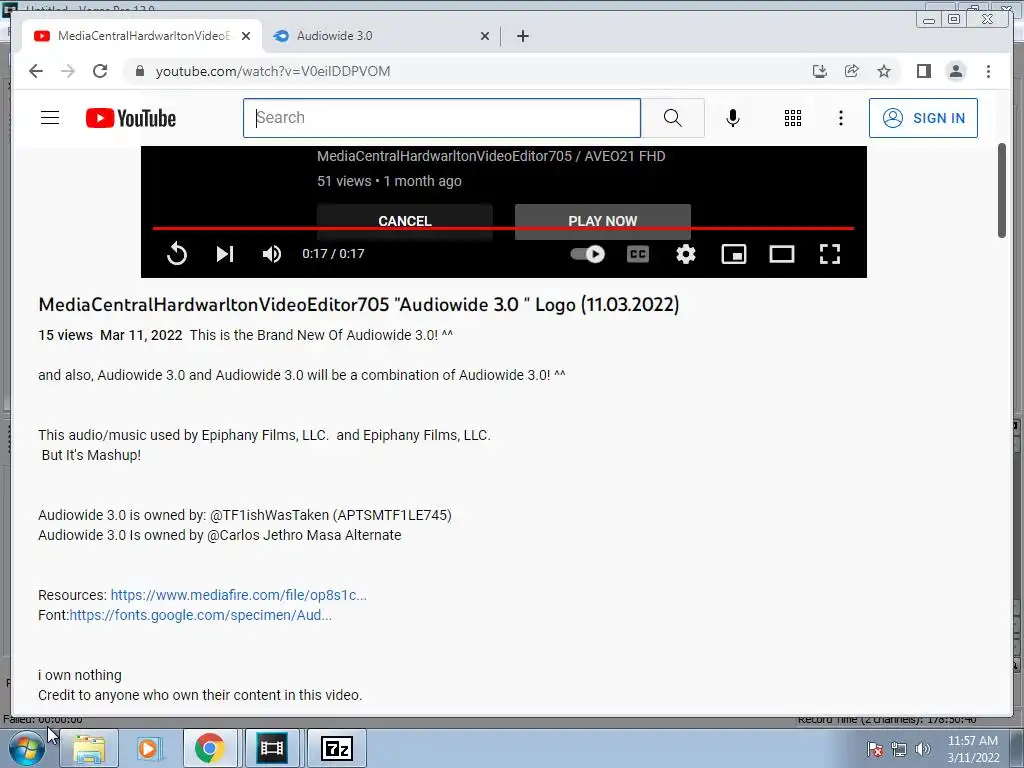Click the youtube.com address bar URL
Viewport: 1024px width, 768px height.
pos(273,71)
